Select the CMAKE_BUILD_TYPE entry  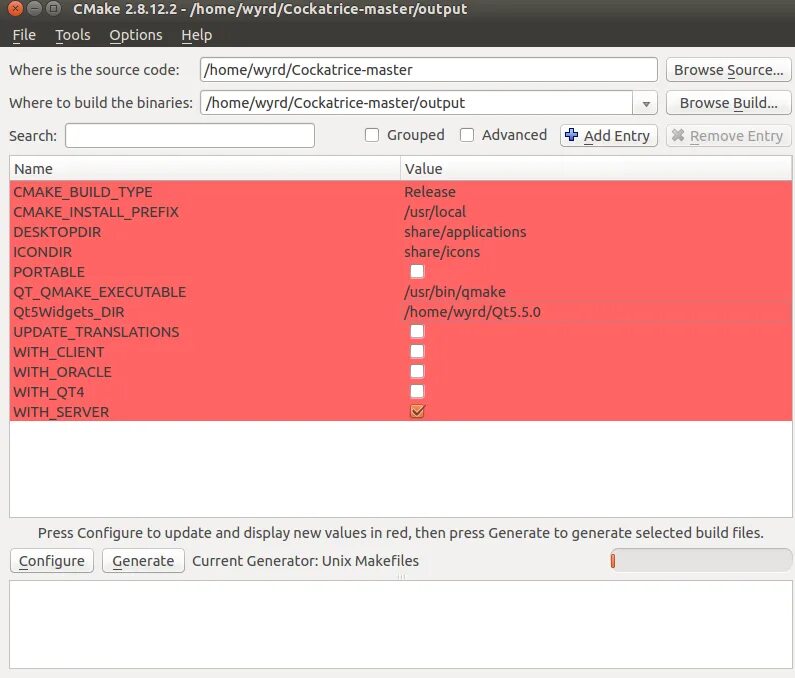83,192
